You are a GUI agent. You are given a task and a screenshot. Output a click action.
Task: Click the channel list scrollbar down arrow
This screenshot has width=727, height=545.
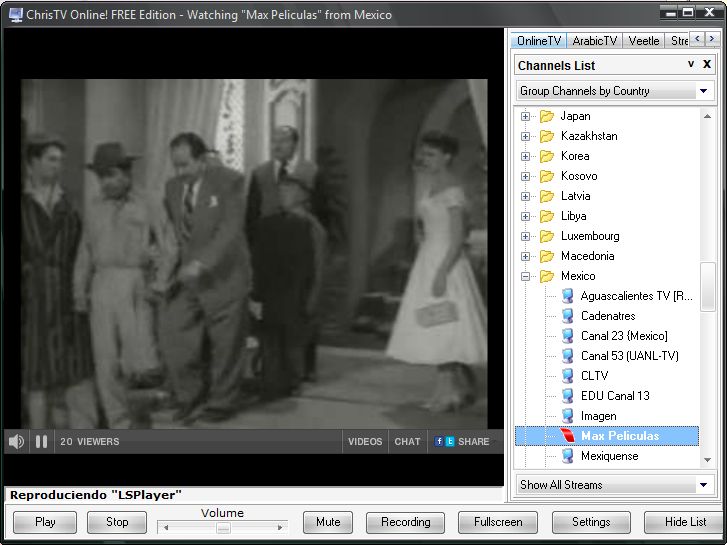click(x=707, y=460)
